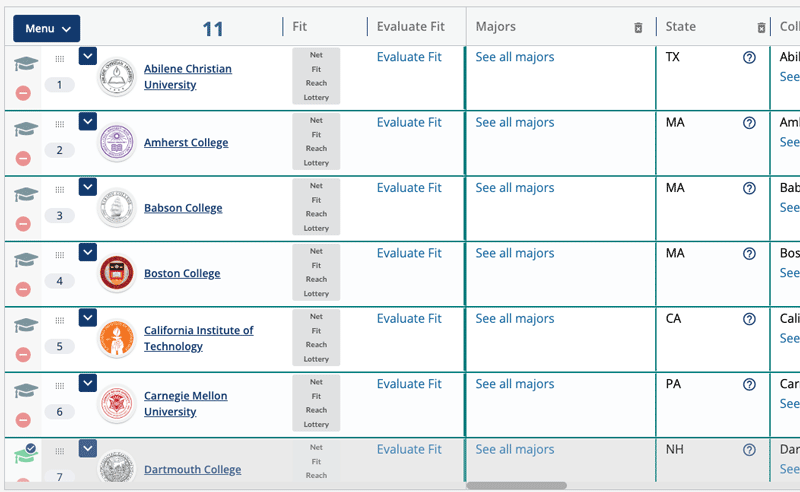
Task: Open state help icon for PA row
Action: 749,384
